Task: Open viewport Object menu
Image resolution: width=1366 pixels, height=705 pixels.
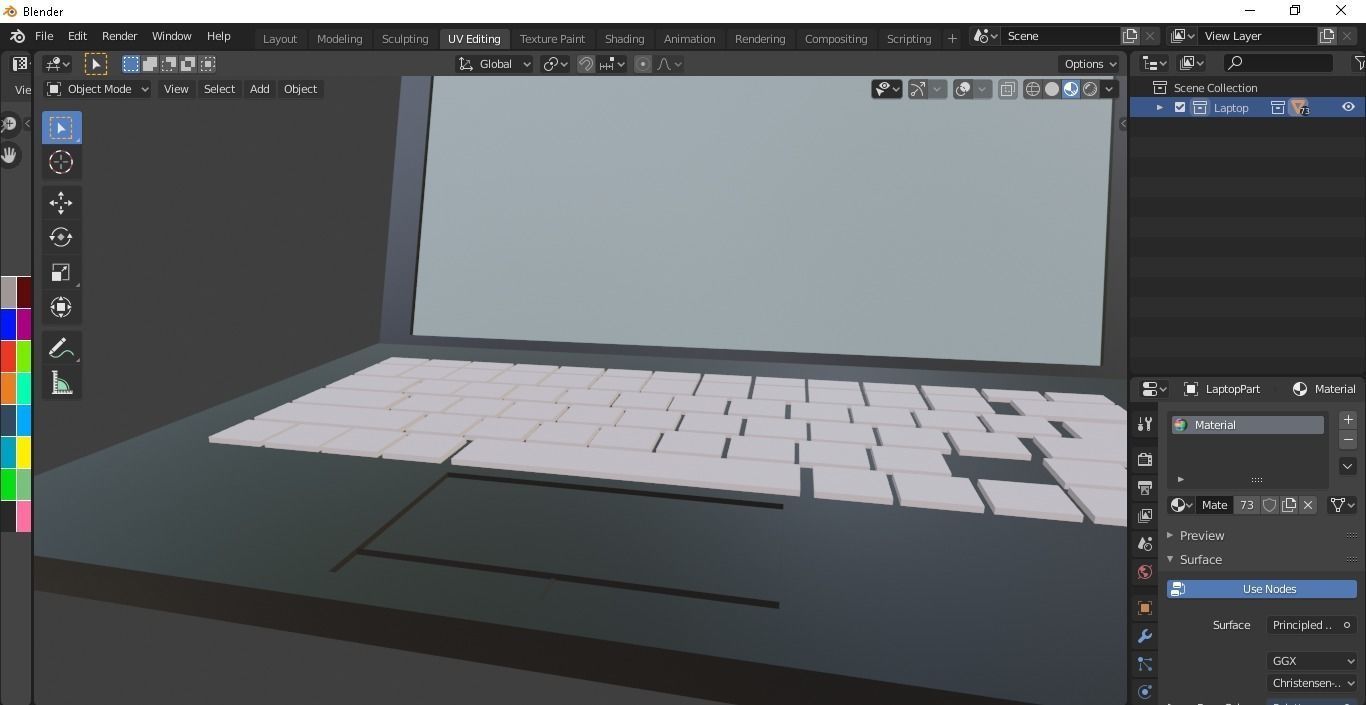Action: coord(300,89)
